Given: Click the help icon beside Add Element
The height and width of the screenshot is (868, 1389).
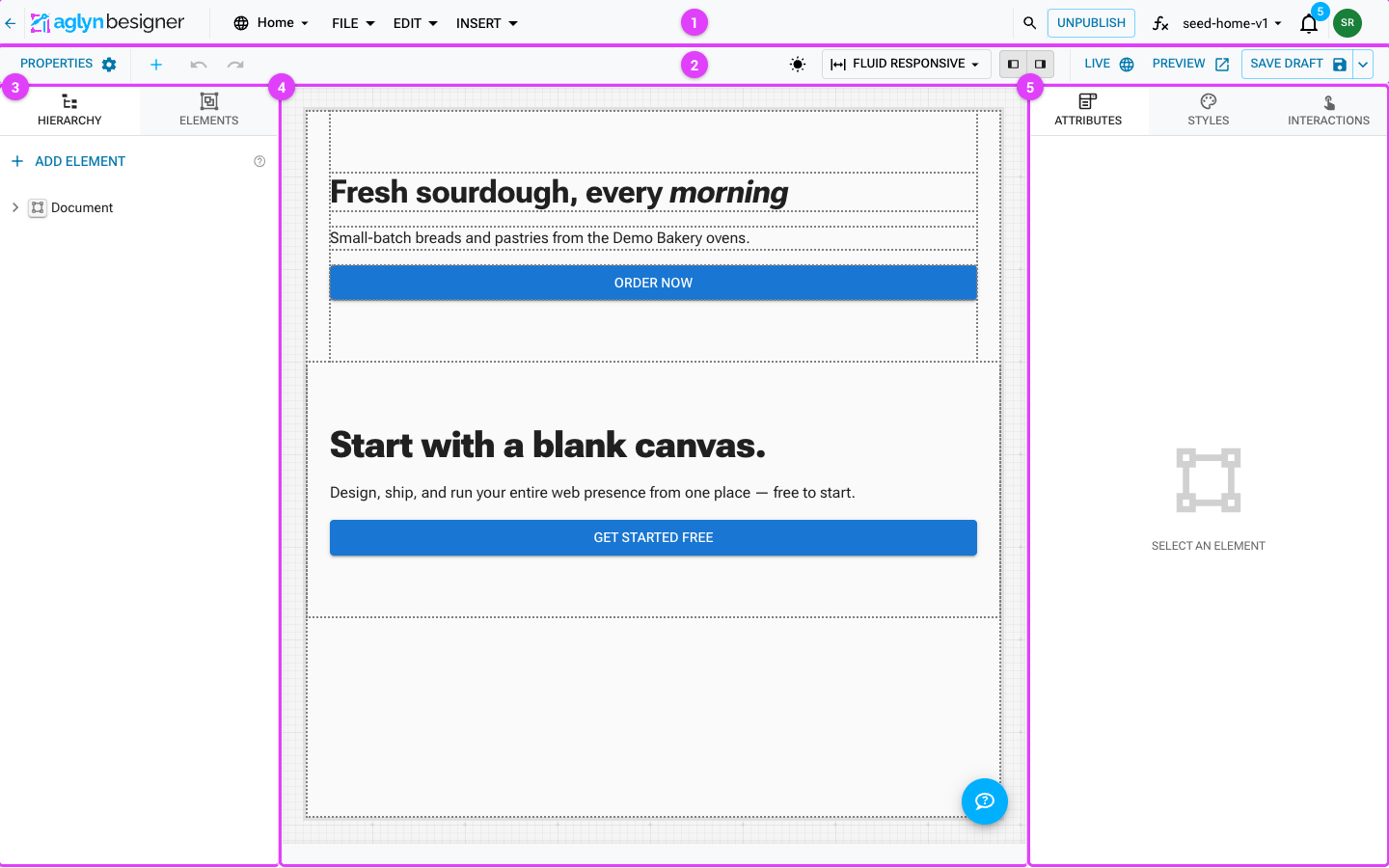Looking at the screenshot, I should pos(259,162).
